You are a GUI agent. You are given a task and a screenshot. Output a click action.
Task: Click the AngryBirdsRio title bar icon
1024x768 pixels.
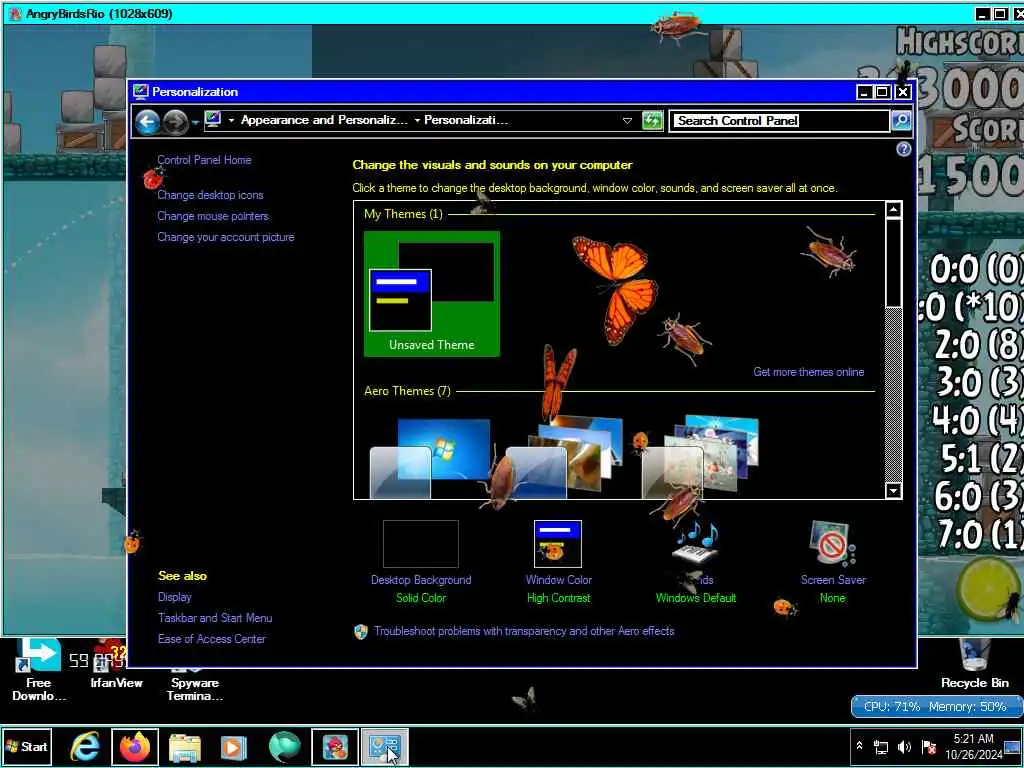16,14
